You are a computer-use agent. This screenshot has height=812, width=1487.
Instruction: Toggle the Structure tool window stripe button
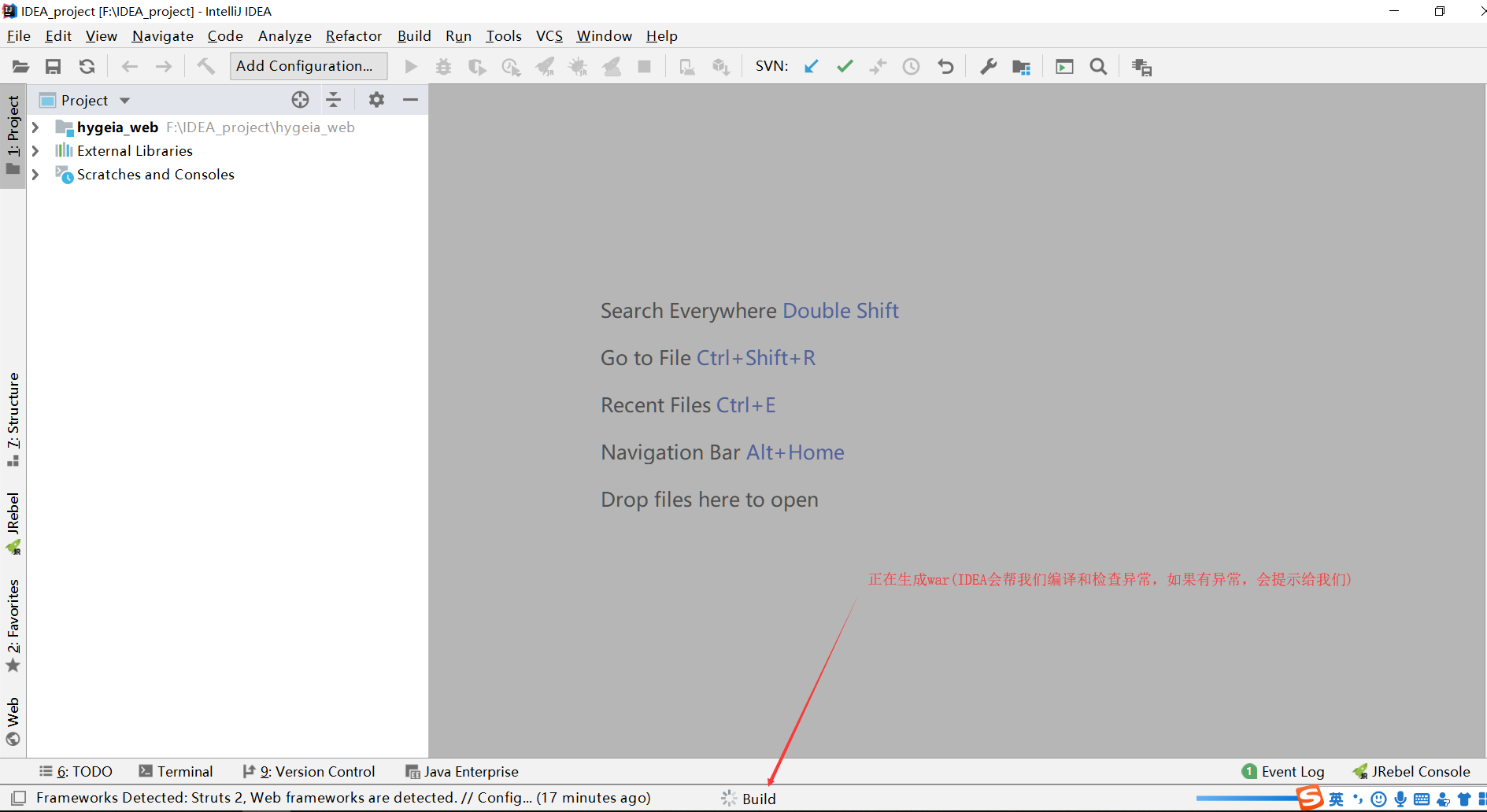pos(13,419)
